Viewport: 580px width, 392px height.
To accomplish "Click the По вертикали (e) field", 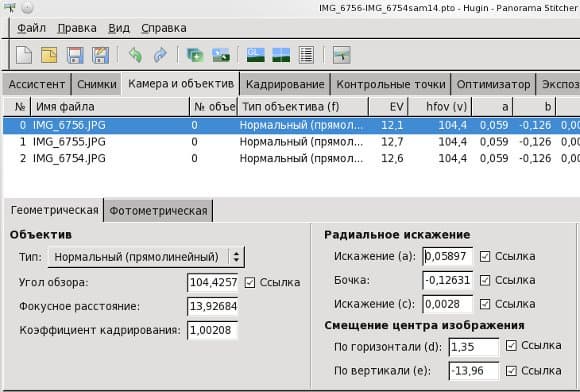I will 474,371.
